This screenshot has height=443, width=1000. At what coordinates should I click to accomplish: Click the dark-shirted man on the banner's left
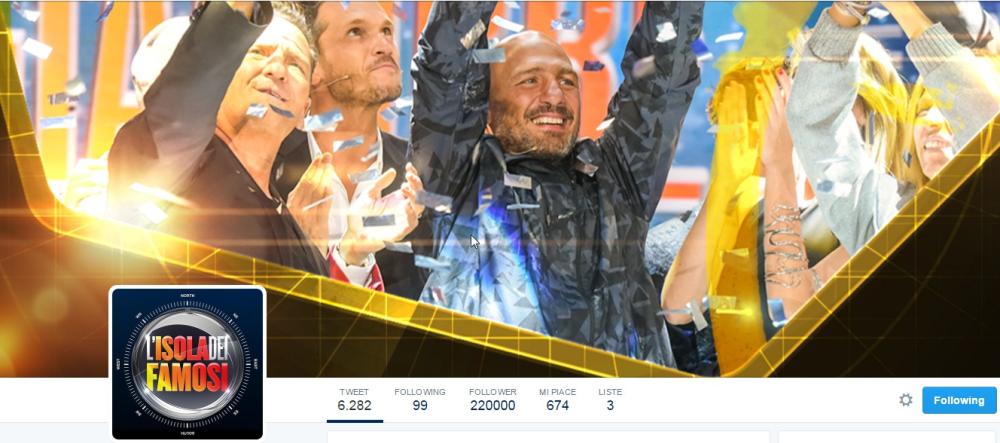click(x=217, y=140)
